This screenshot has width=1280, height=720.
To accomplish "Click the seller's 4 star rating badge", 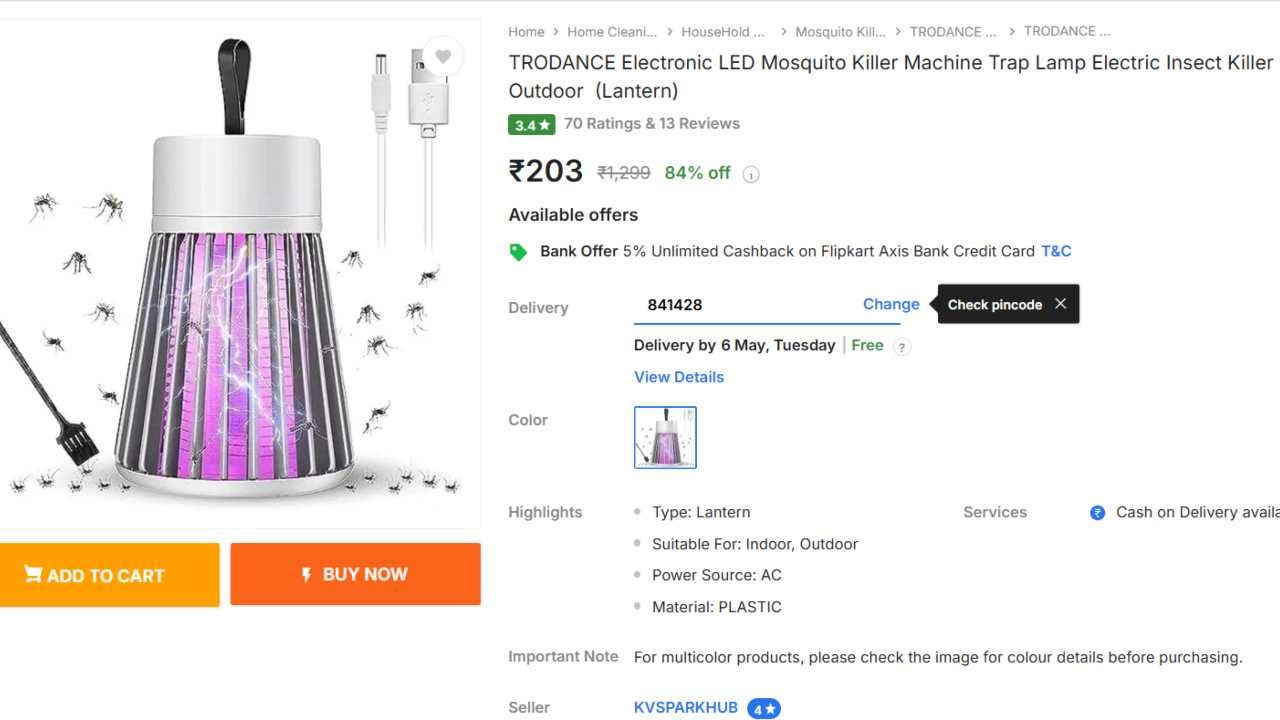I will (x=764, y=709).
